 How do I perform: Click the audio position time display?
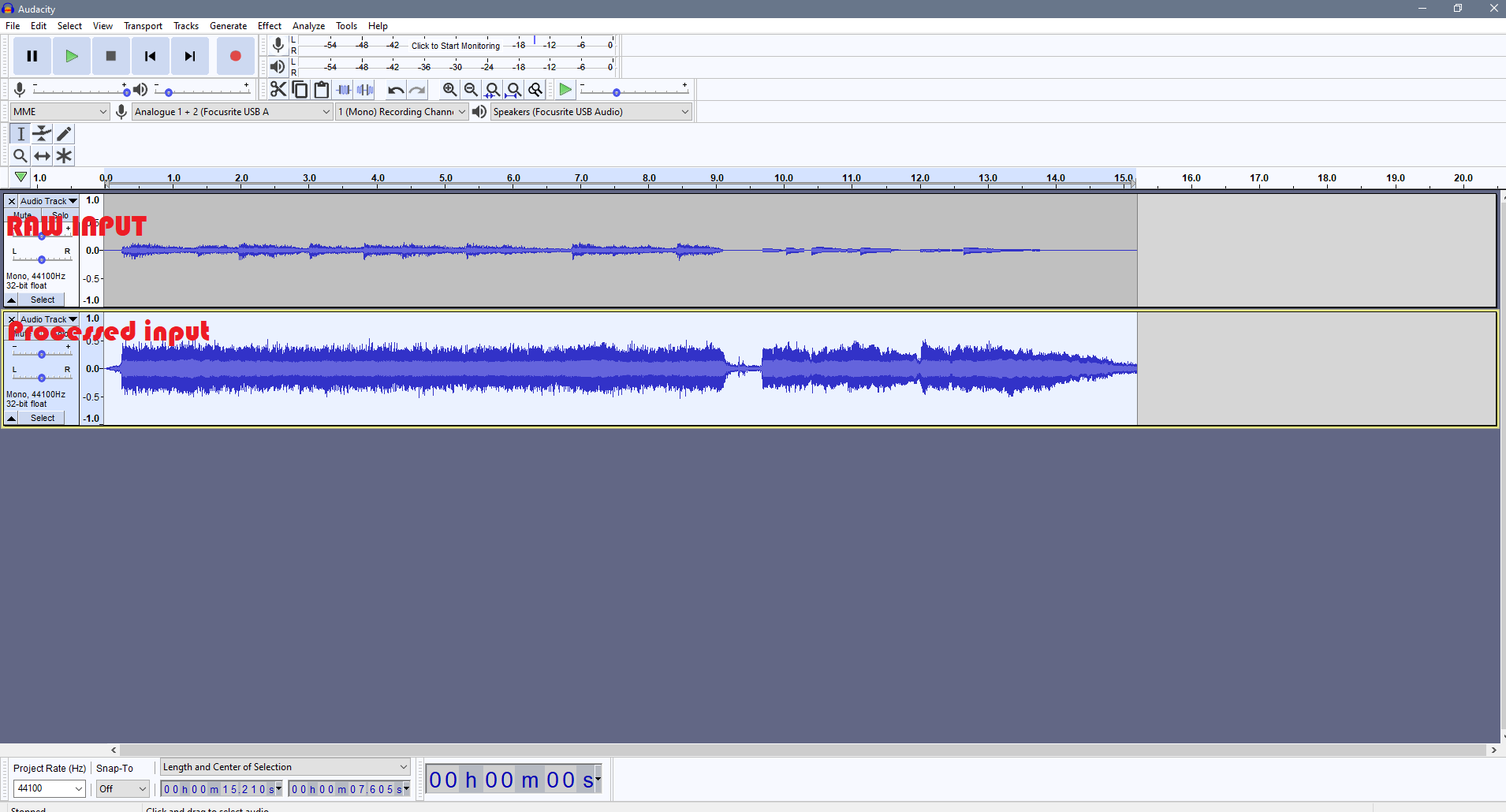pos(514,780)
